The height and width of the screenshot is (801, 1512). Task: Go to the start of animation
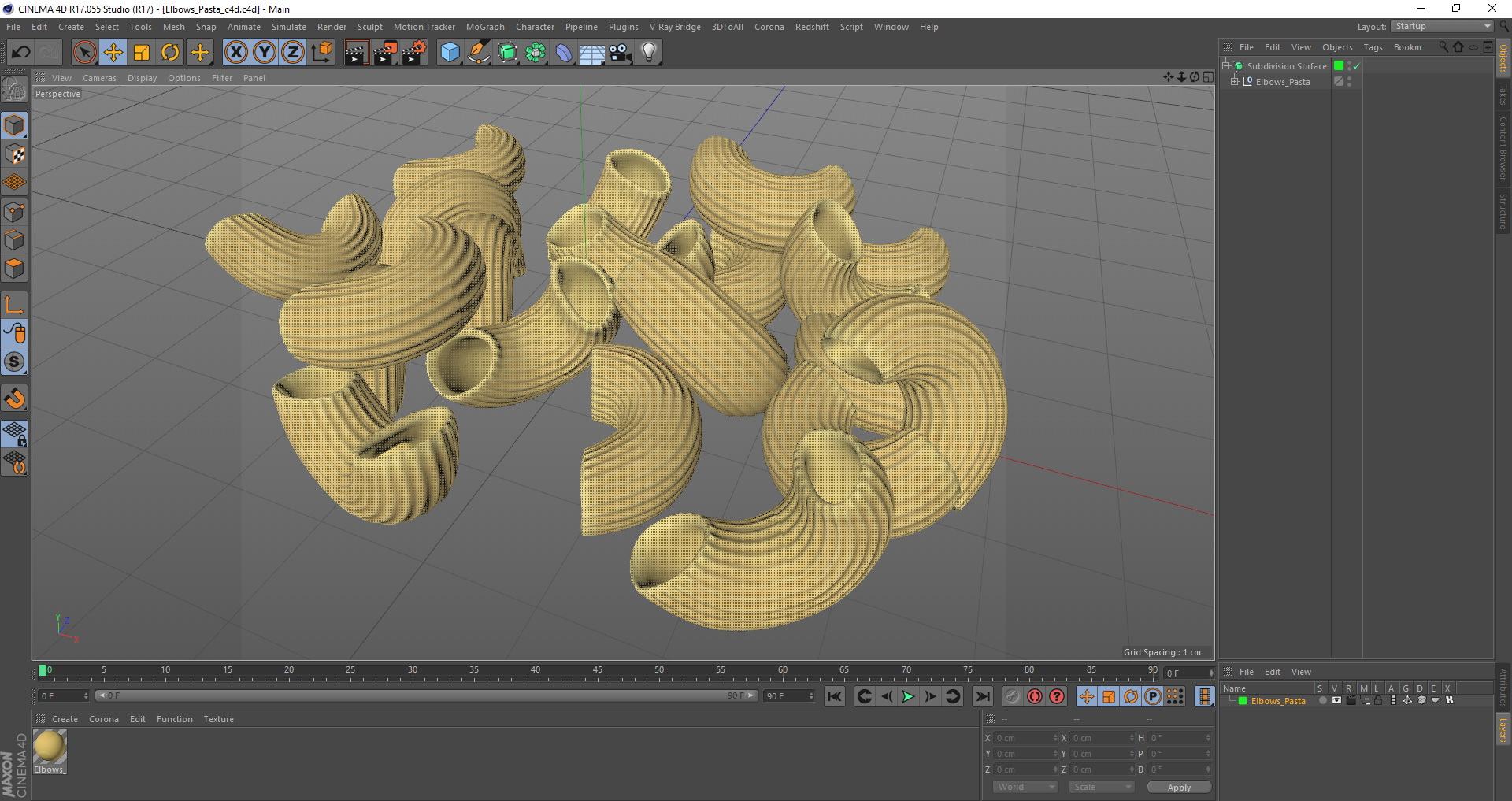(x=835, y=696)
